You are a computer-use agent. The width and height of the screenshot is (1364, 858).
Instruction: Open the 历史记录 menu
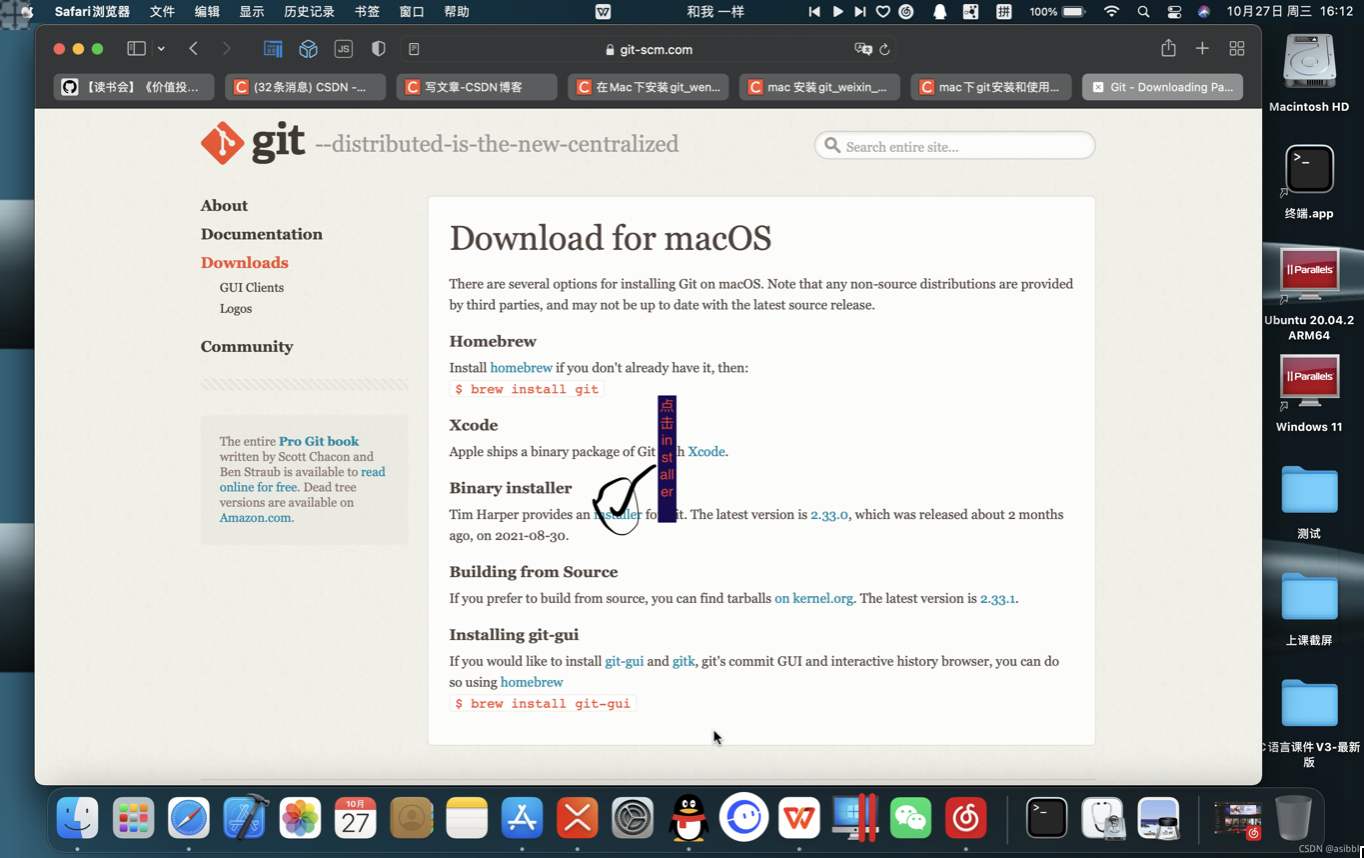309,12
